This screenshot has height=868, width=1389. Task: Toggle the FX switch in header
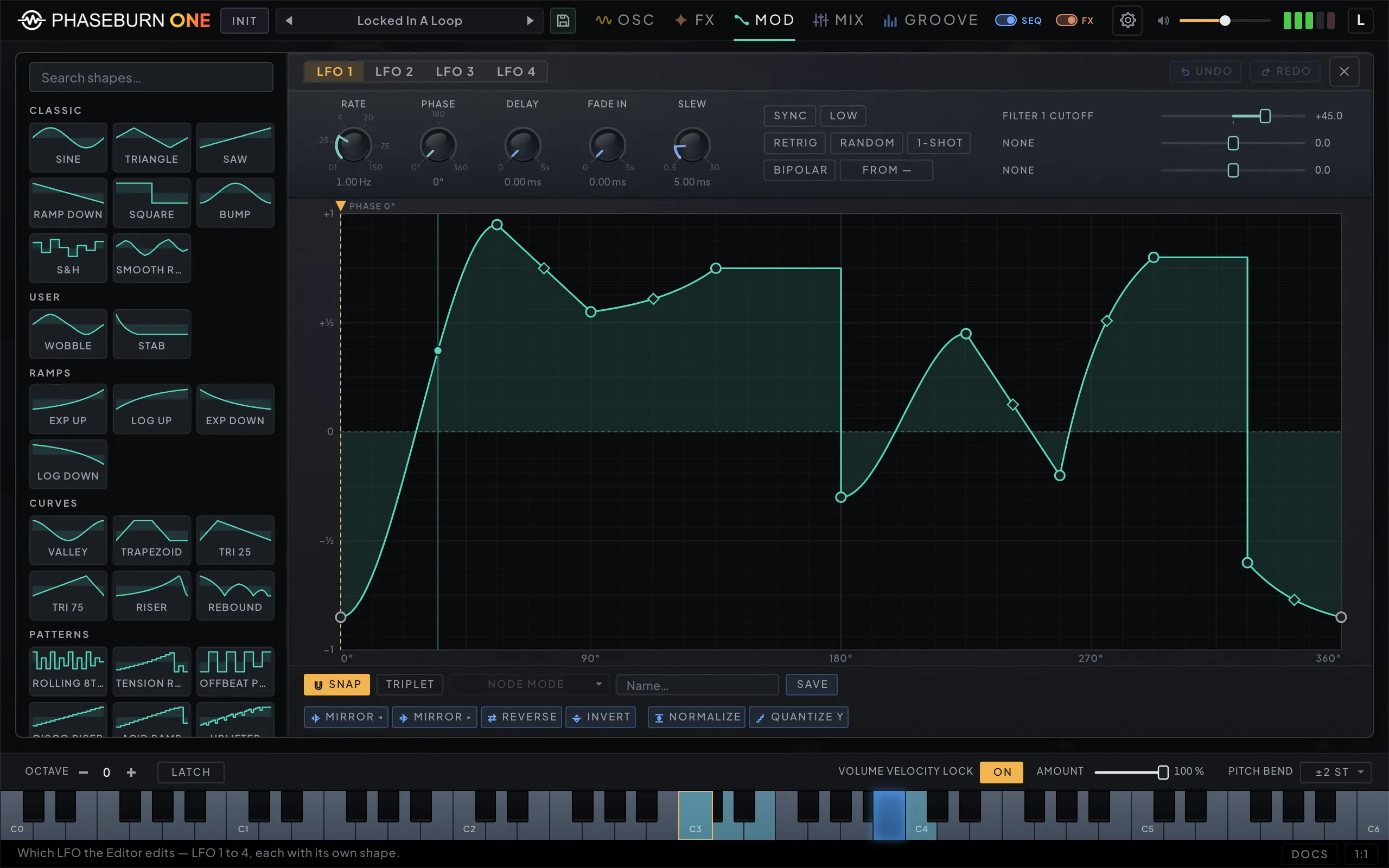[x=1066, y=21]
